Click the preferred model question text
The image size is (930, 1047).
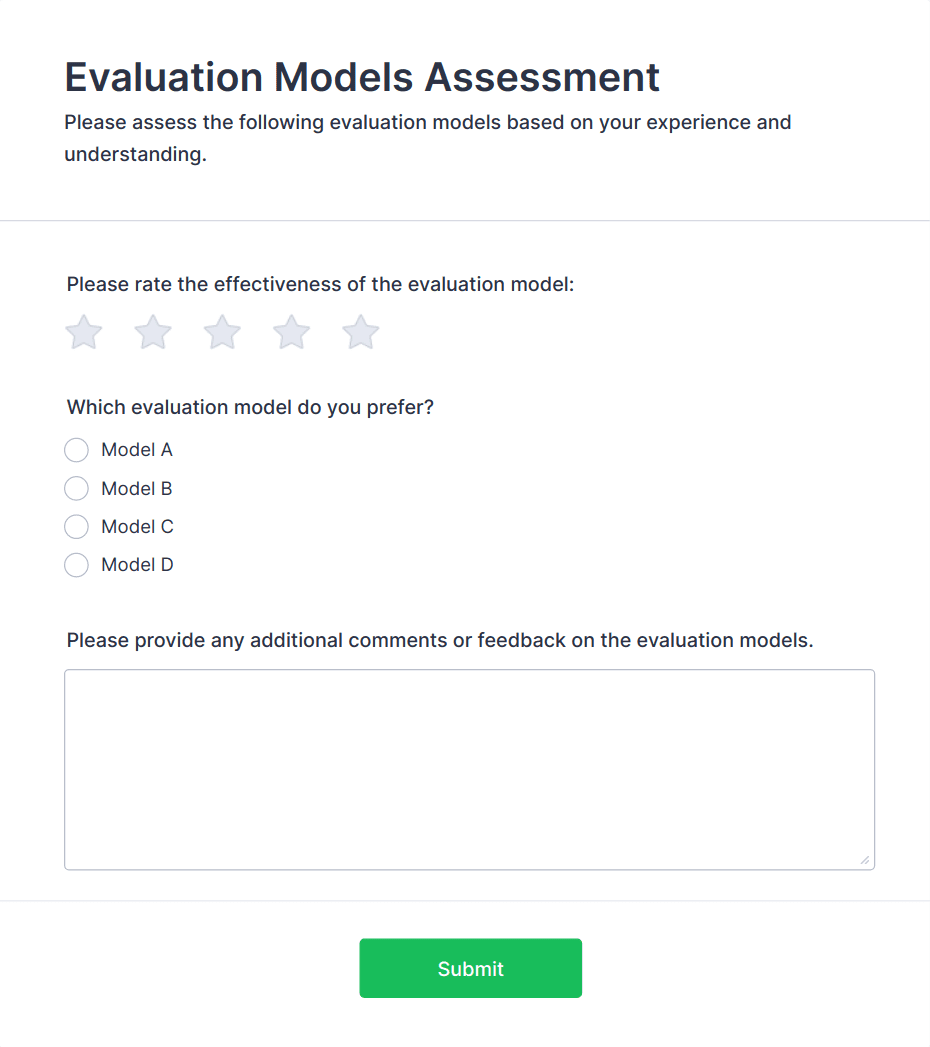point(250,407)
